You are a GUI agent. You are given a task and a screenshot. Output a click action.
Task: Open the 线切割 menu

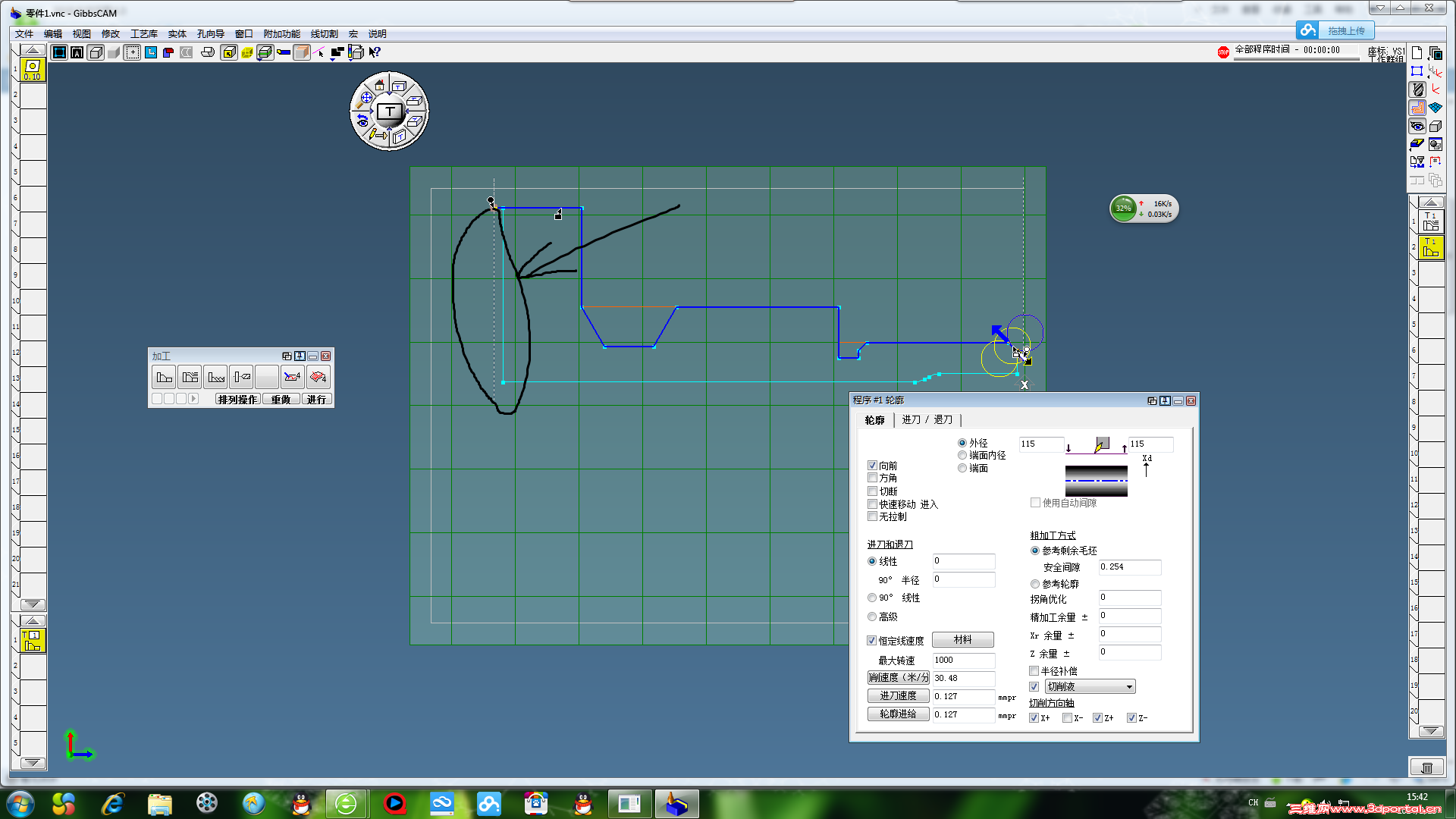click(x=325, y=34)
